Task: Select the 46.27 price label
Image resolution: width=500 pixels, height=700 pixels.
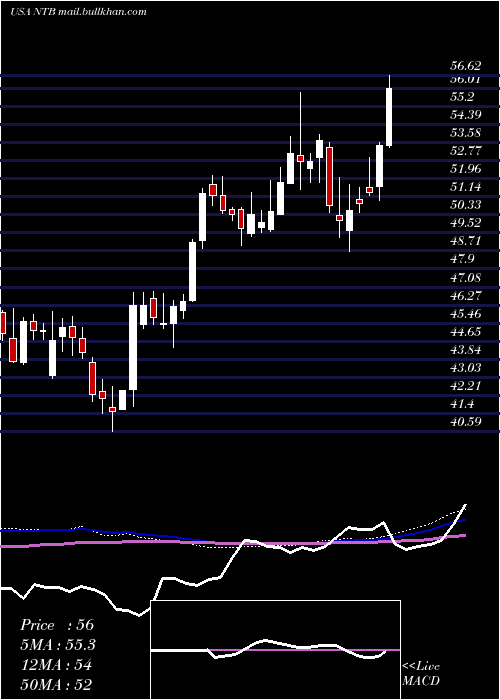Action: 465,296
